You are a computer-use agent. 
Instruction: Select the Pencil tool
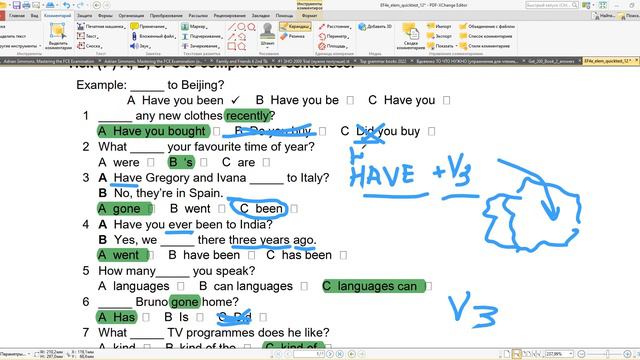[x=295, y=27]
